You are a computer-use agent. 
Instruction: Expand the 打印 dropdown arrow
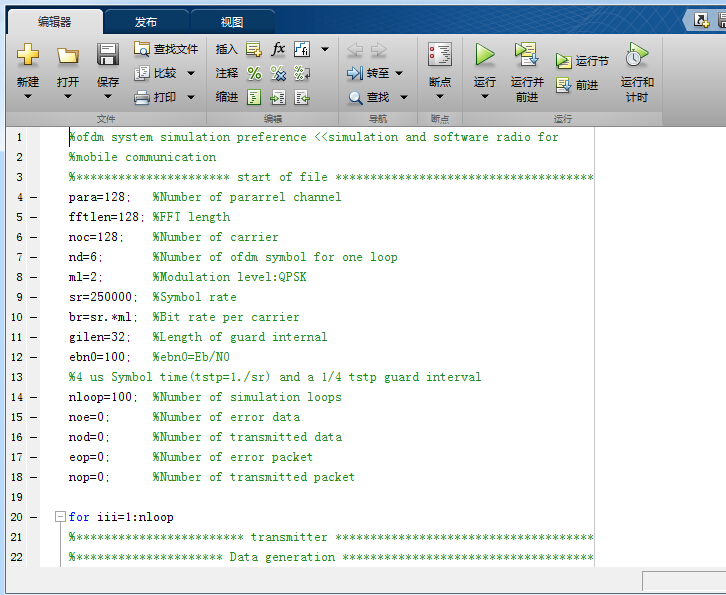[x=191, y=97]
